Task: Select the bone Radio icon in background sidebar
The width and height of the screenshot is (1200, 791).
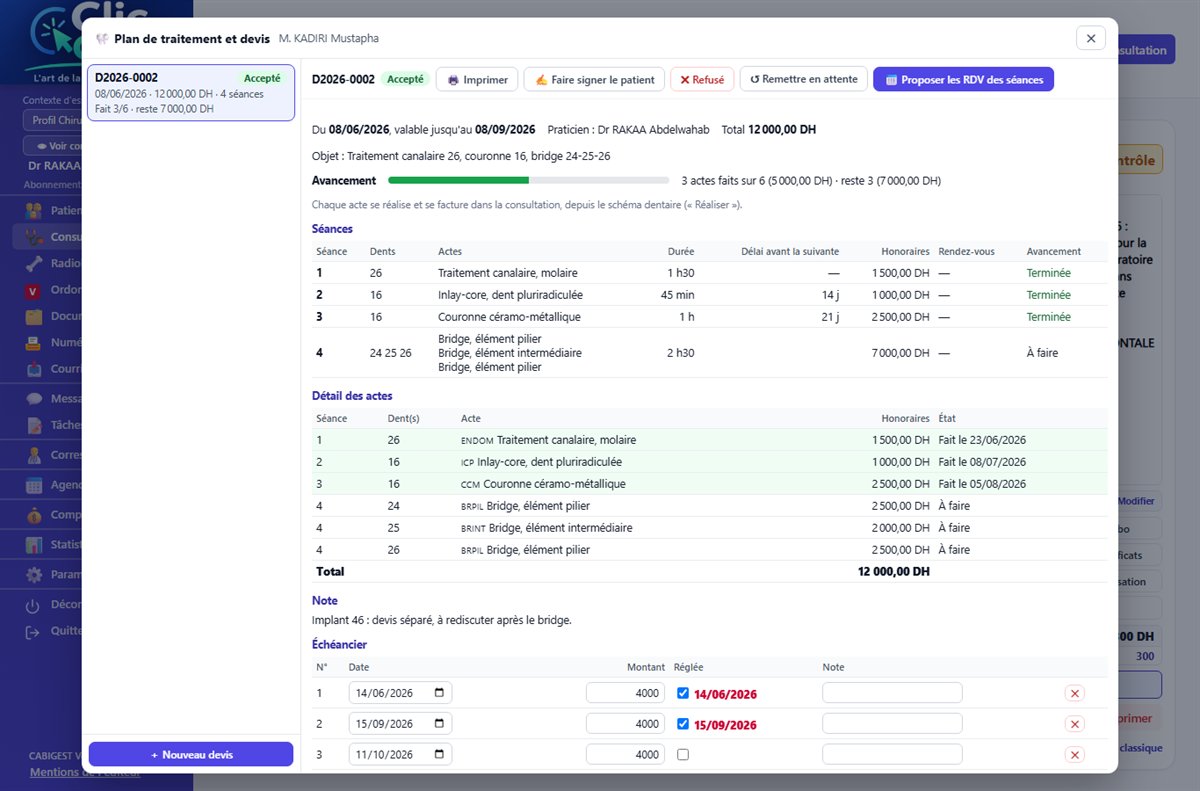Action: pyautogui.click(x=34, y=264)
